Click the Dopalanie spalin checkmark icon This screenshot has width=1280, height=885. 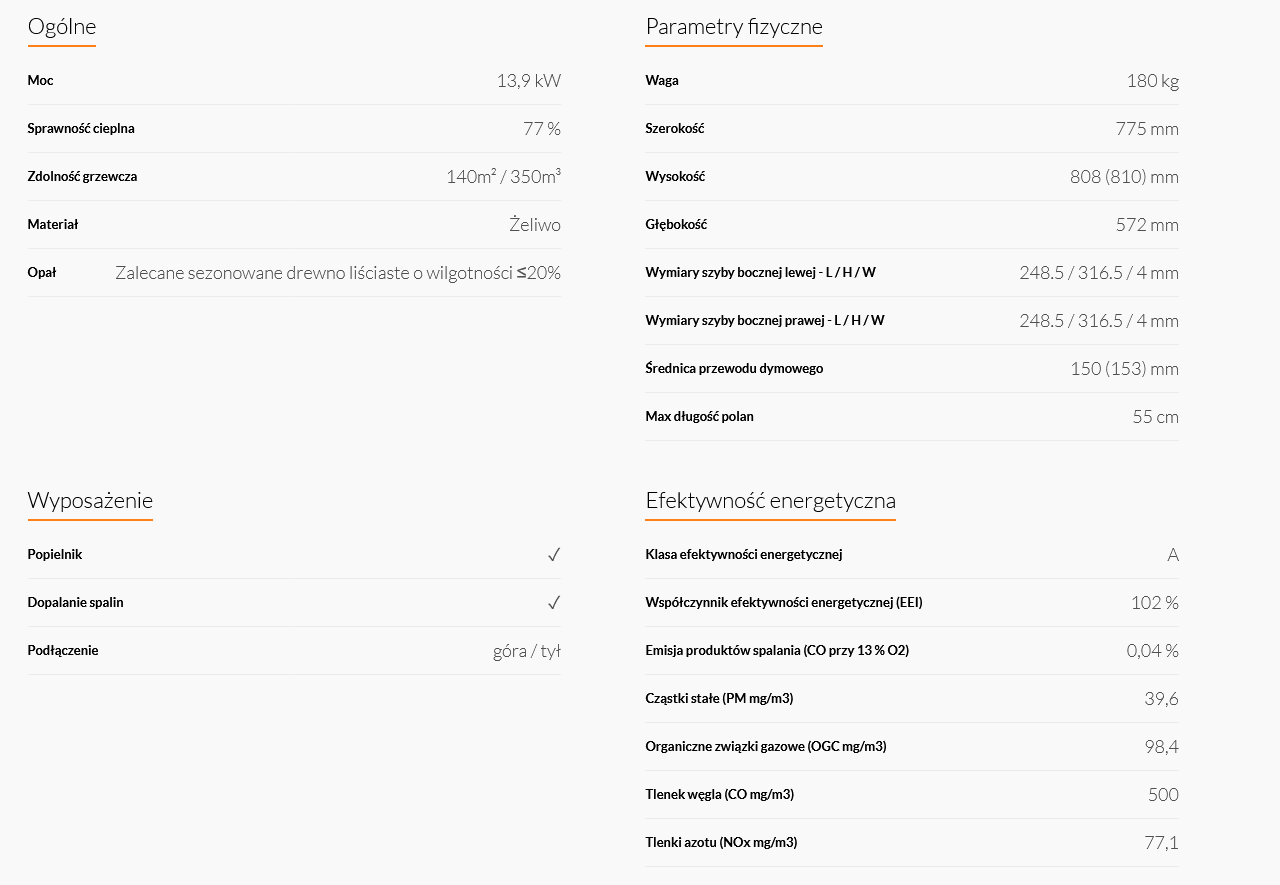554,602
